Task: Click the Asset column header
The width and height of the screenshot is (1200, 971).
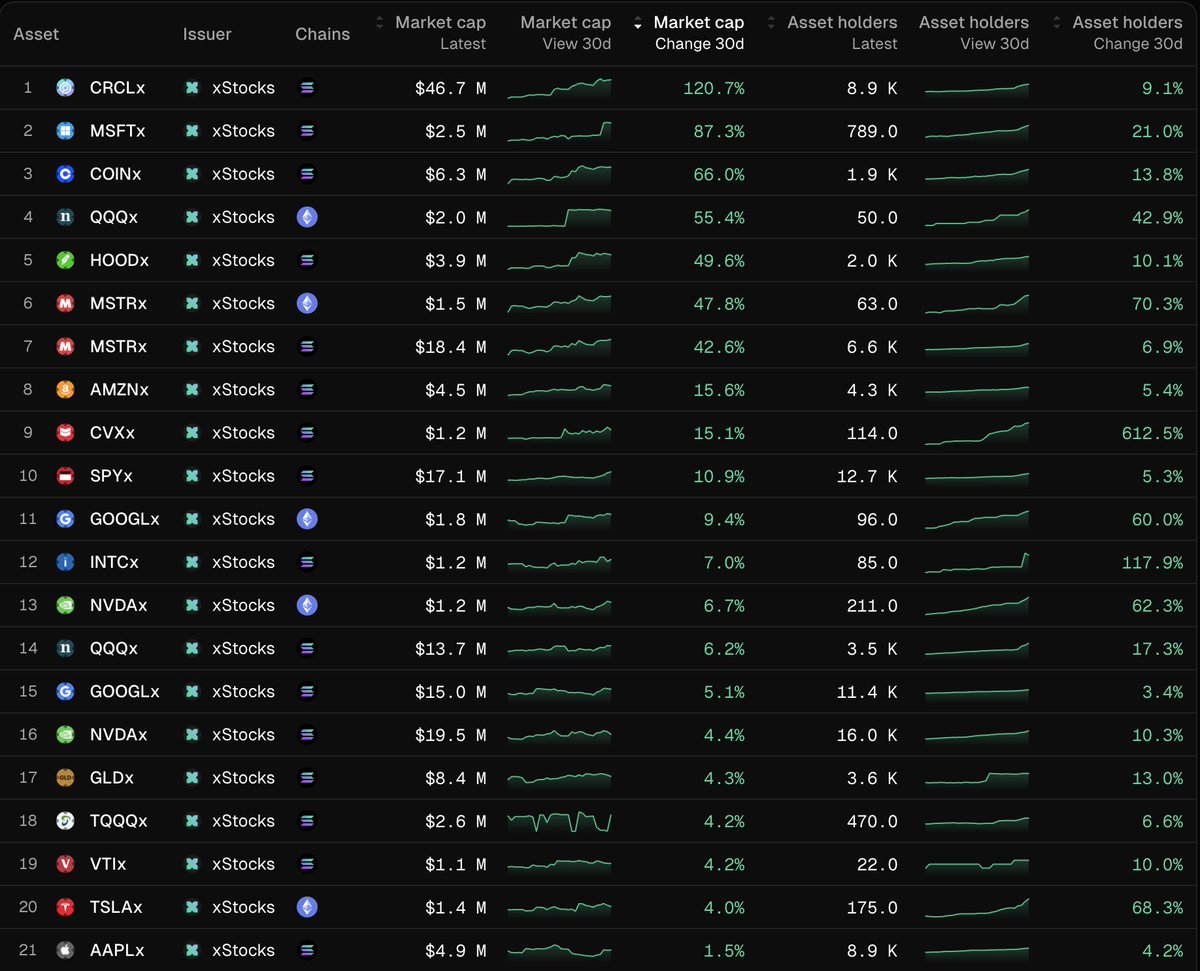Action: coord(36,34)
